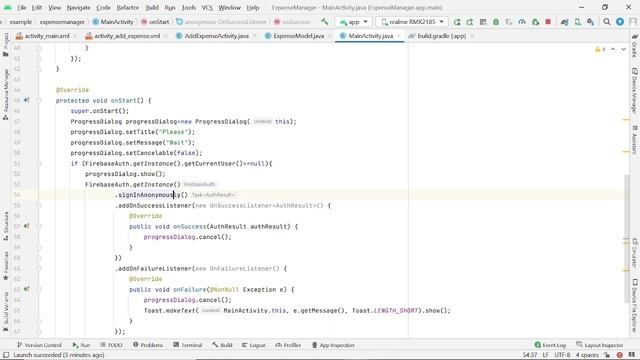
Task: Click the onStart override gutter icon
Action: (x=27, y=100)
